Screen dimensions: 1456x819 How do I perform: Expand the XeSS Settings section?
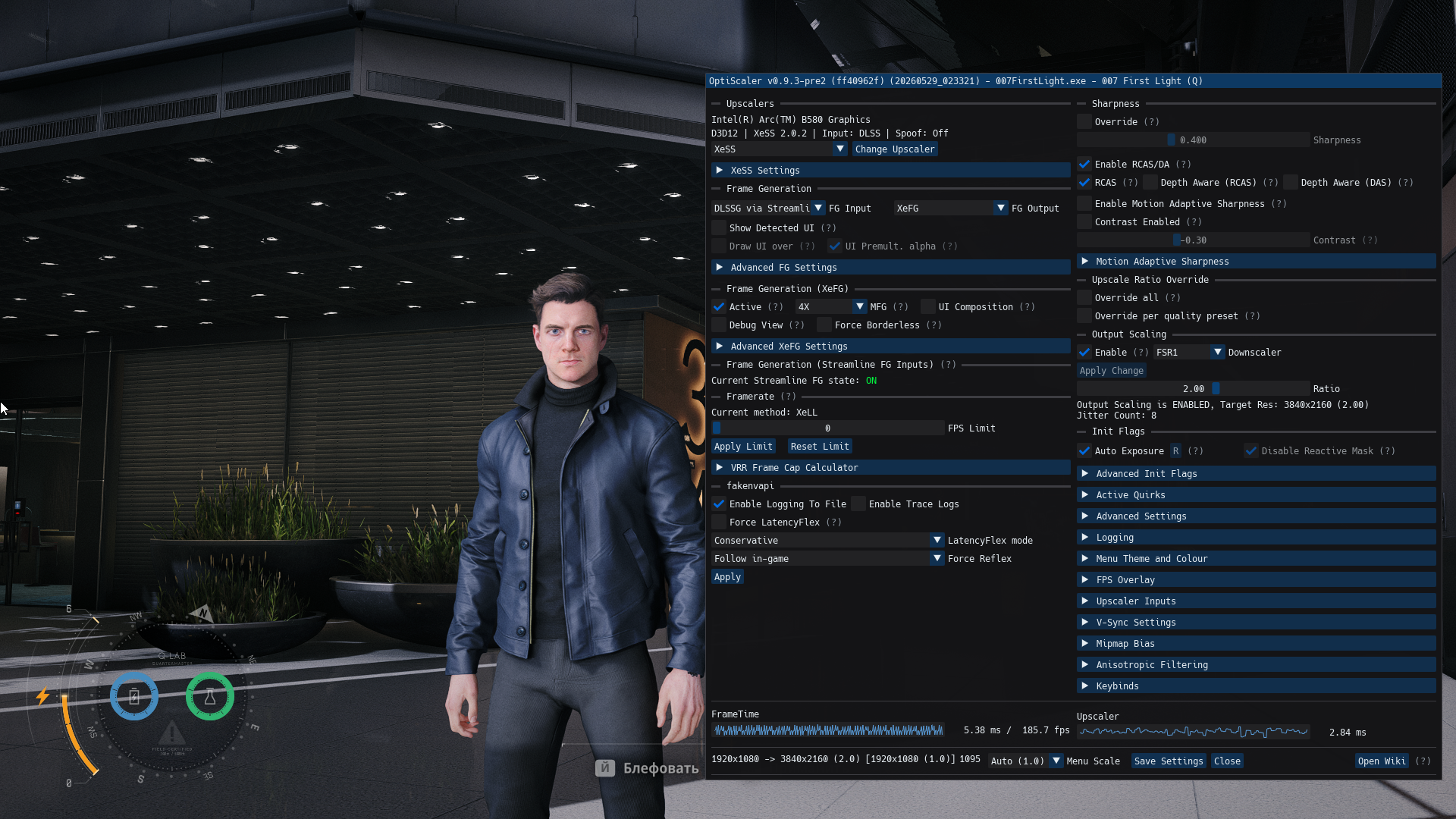[x=891, y=171]
